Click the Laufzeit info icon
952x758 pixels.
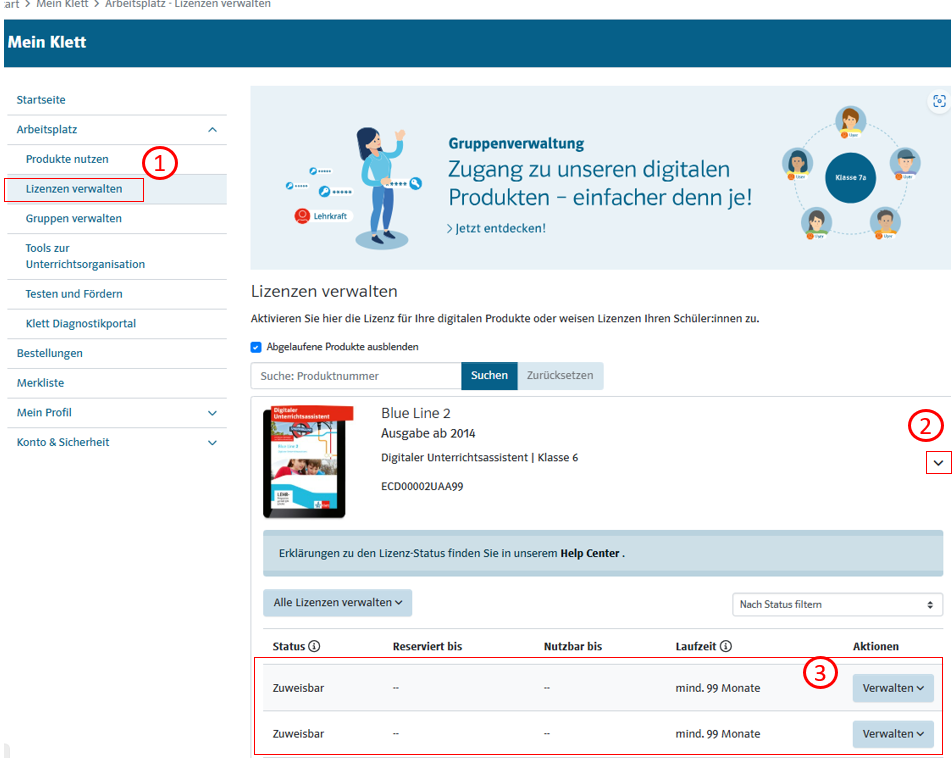point(726,646)
